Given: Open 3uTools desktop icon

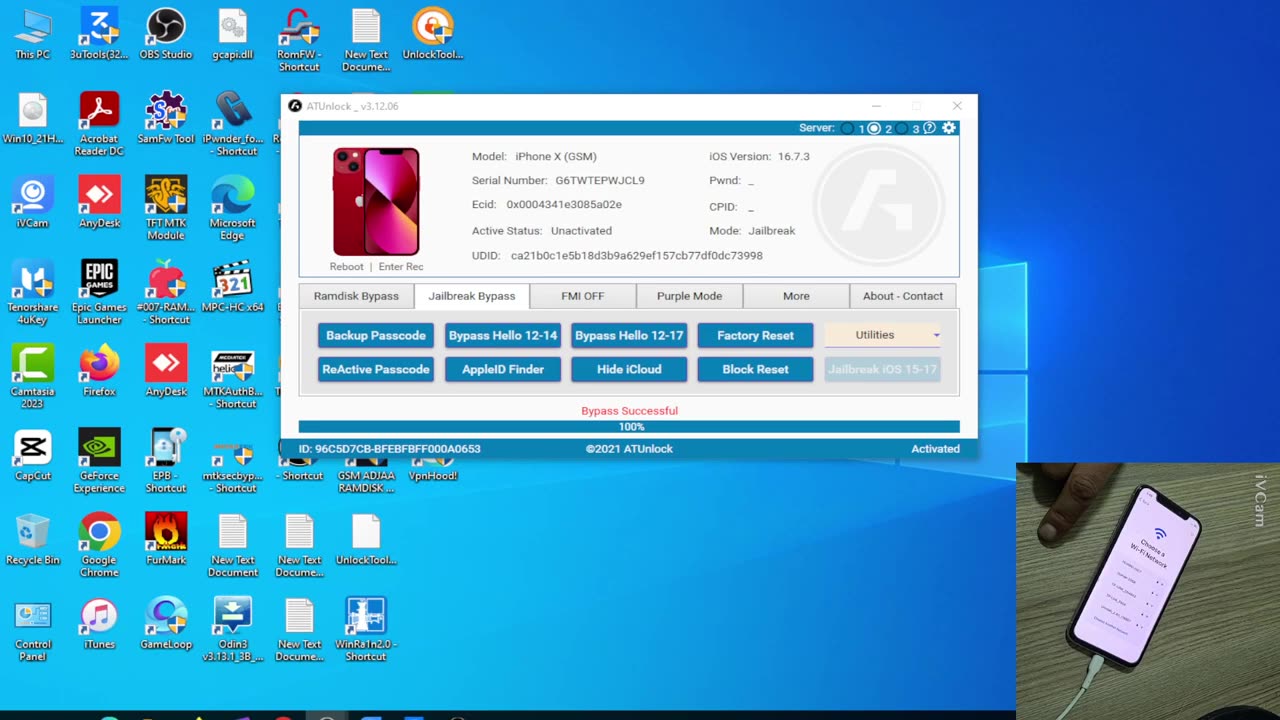Looking at the screenshot, I should (x=99, y=35).
